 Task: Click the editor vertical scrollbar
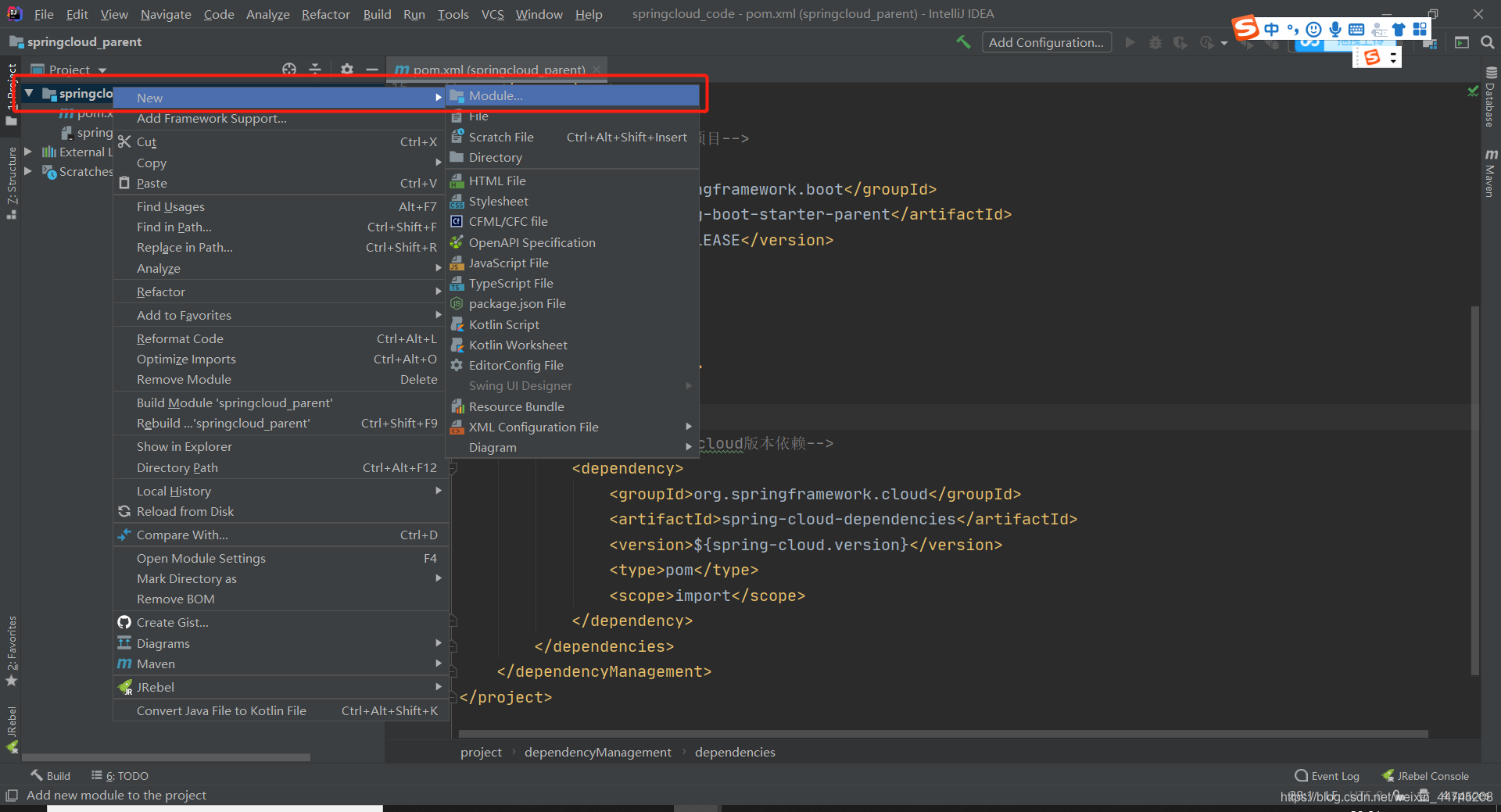coord(1474,491)
